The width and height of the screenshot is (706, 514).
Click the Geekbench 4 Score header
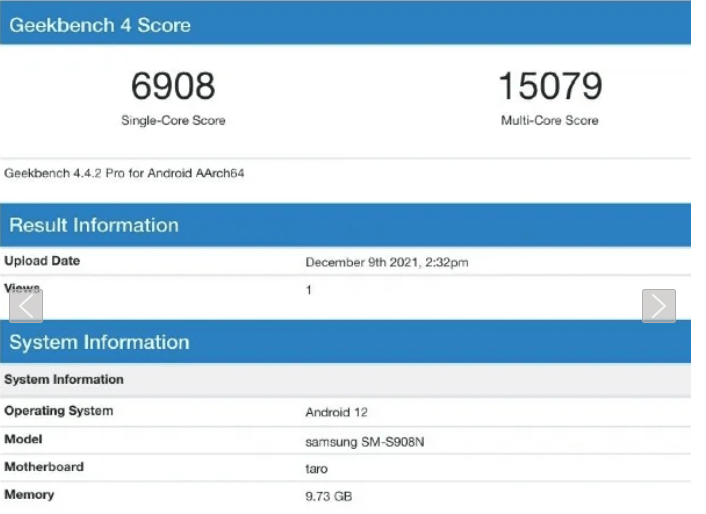(x=345, y=23)
